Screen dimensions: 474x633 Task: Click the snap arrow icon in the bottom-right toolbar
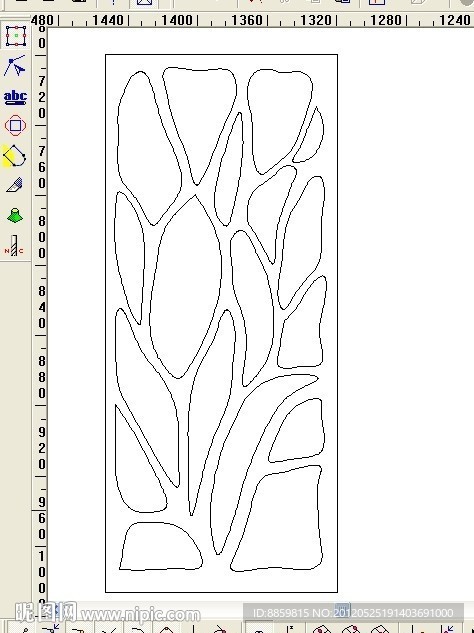448,629
